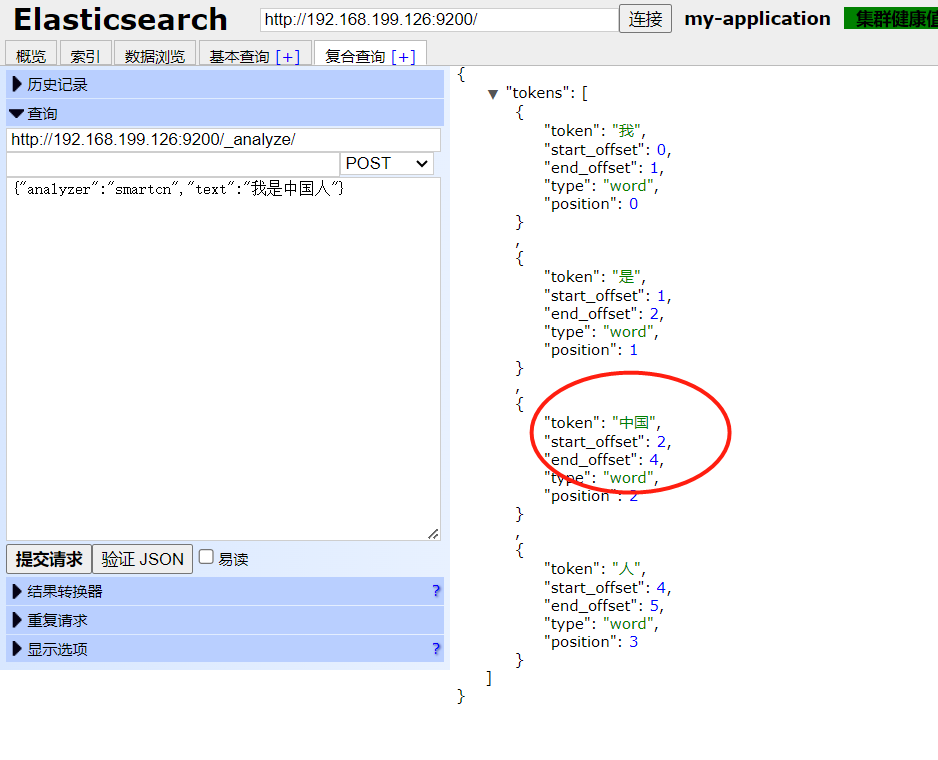Click the 连接 connect button

point(645,19)
